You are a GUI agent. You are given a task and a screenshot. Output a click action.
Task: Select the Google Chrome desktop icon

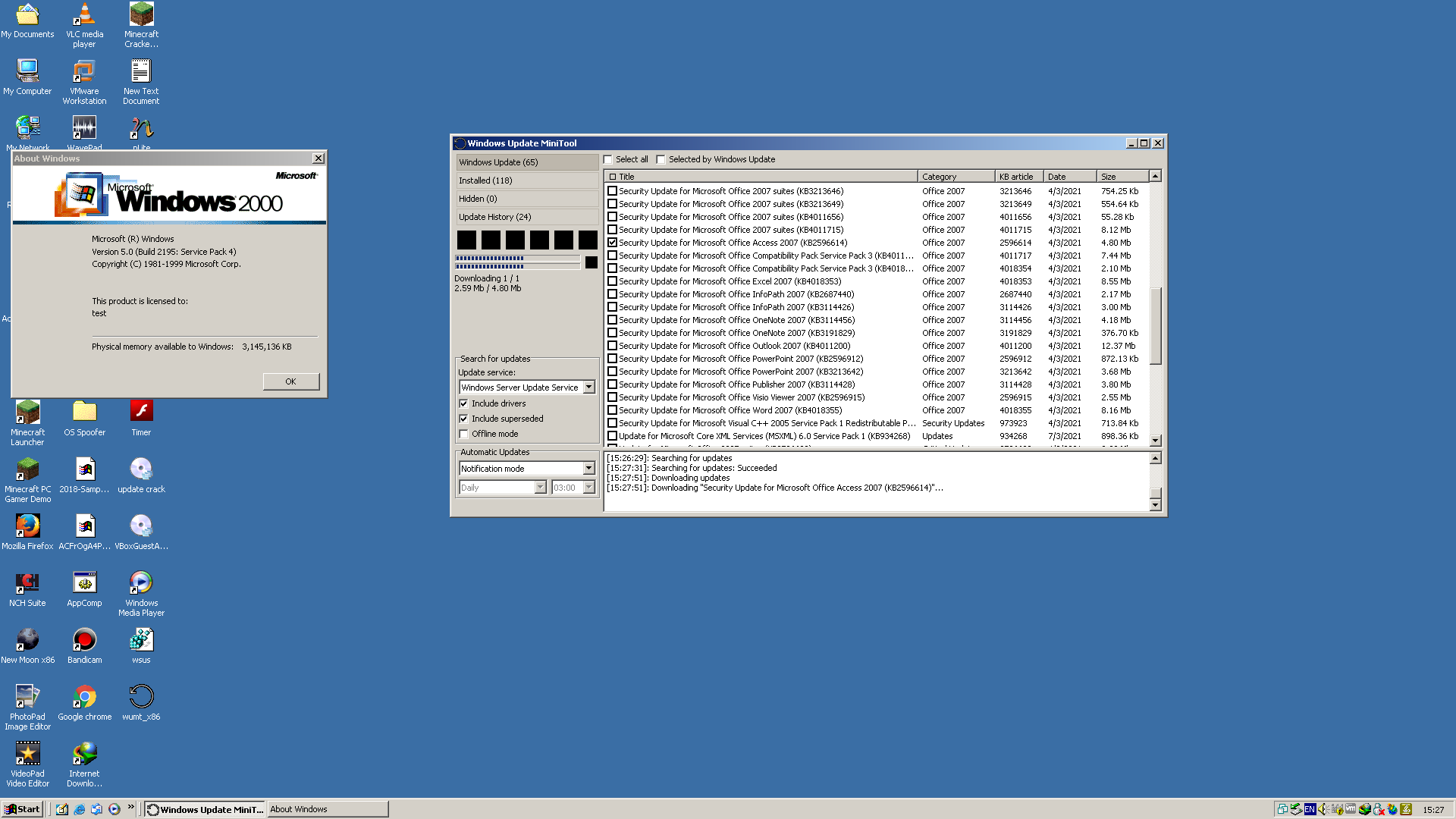tap(84, 702)
